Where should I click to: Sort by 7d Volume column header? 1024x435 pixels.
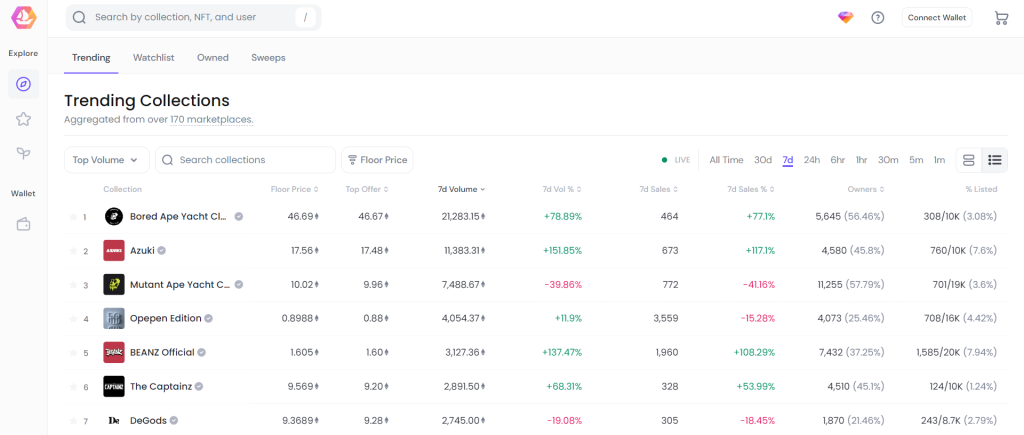pyautogui.click(x=461, y=189)
